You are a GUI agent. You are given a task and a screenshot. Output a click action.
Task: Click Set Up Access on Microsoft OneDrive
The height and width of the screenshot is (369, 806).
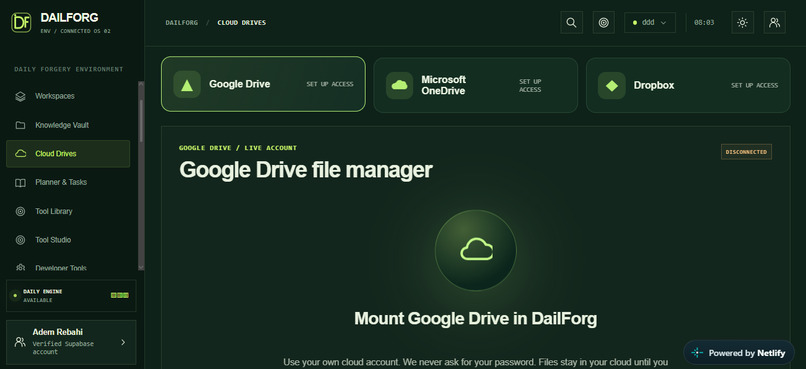(x=530, y=85)
